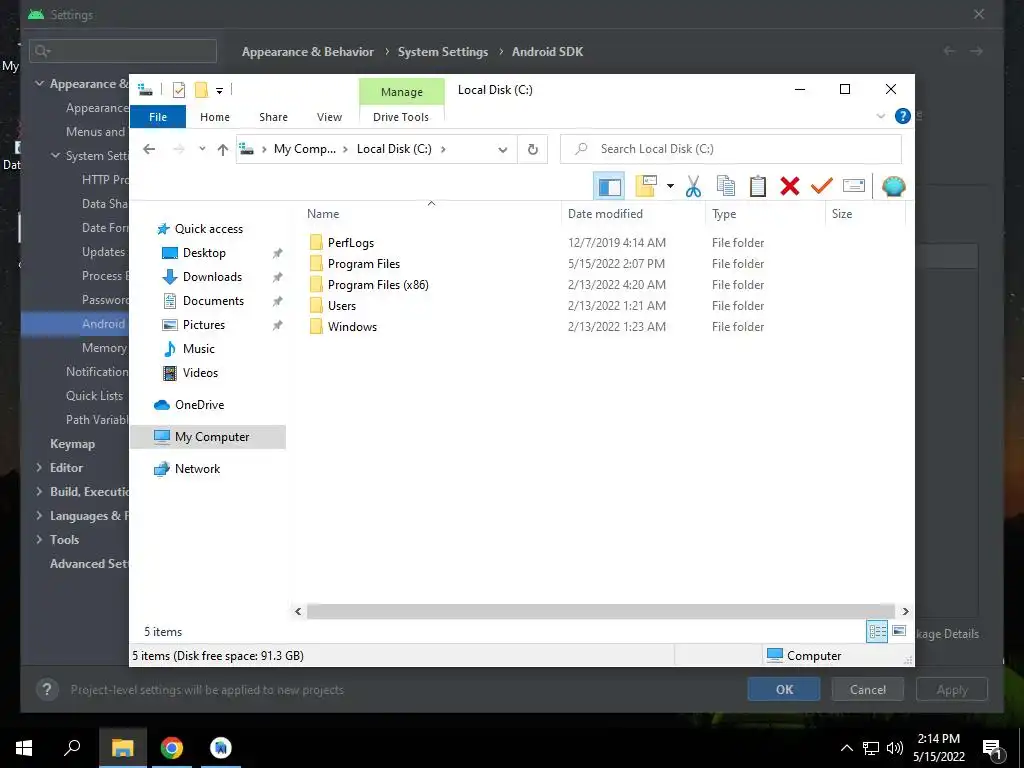
Task: Open the folder options dropdown arrow
Action: point(670,186)
